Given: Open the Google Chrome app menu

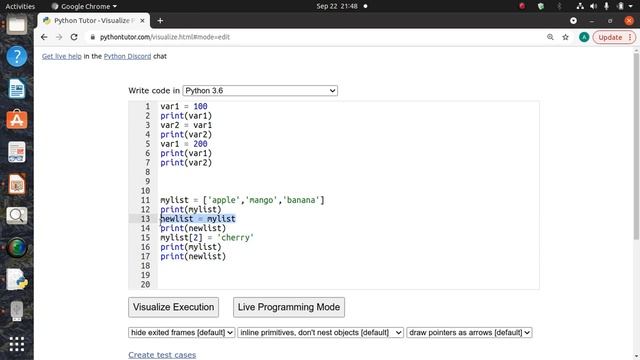Looking at the screenshot, I should pyautogui.click(x=84, y=6).
